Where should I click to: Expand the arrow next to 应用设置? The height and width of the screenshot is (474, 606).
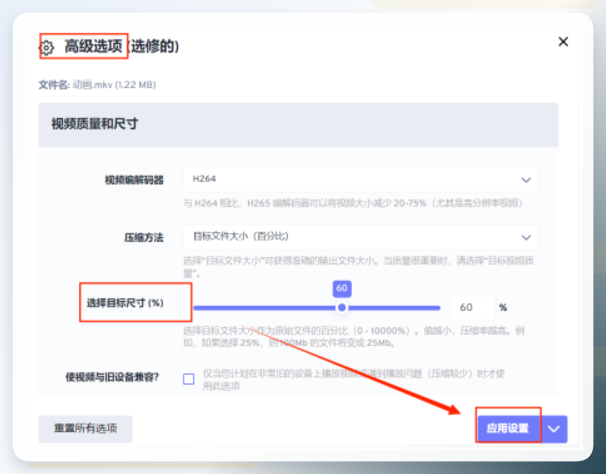554,429
